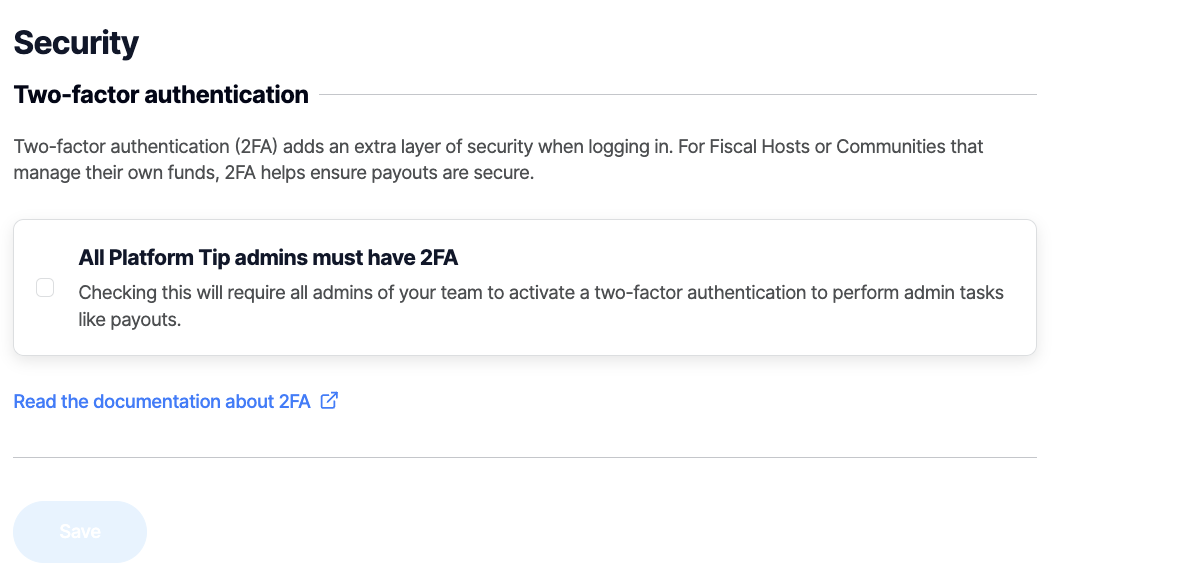The image size is (1178, 582).
Task: Open the Read the documentation about 2FA link
Action: click(x=162, y=402)
